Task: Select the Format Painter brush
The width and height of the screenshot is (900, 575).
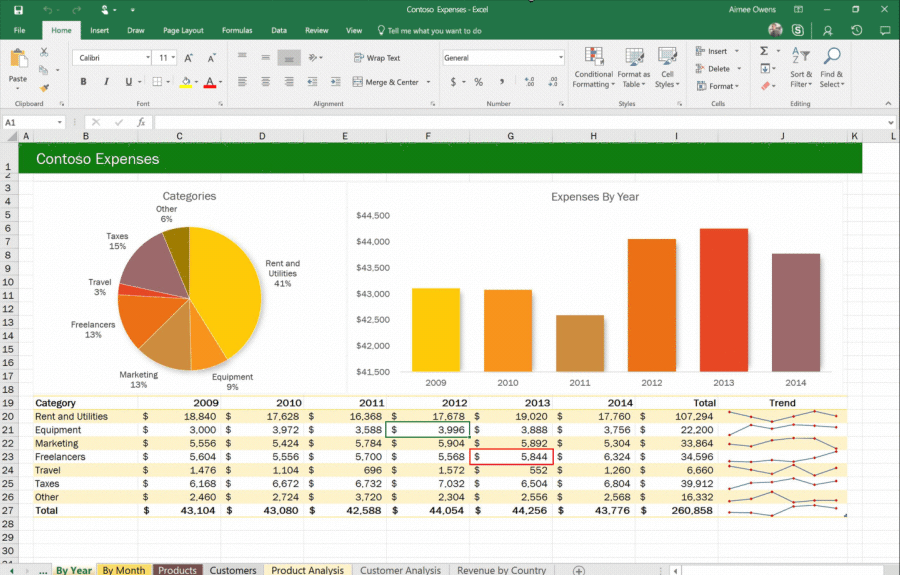Action: (44, 87)
